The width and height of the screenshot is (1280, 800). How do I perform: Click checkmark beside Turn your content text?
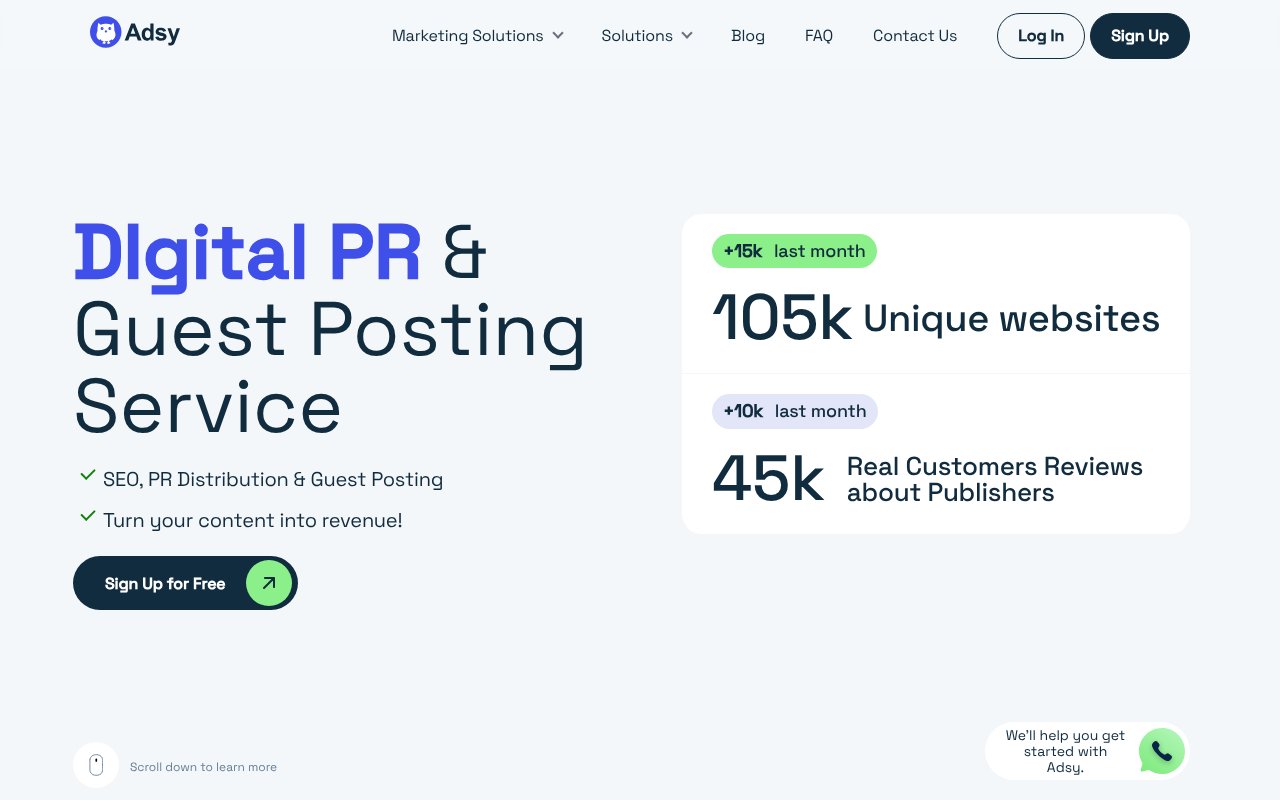click(x=88, y=517)
